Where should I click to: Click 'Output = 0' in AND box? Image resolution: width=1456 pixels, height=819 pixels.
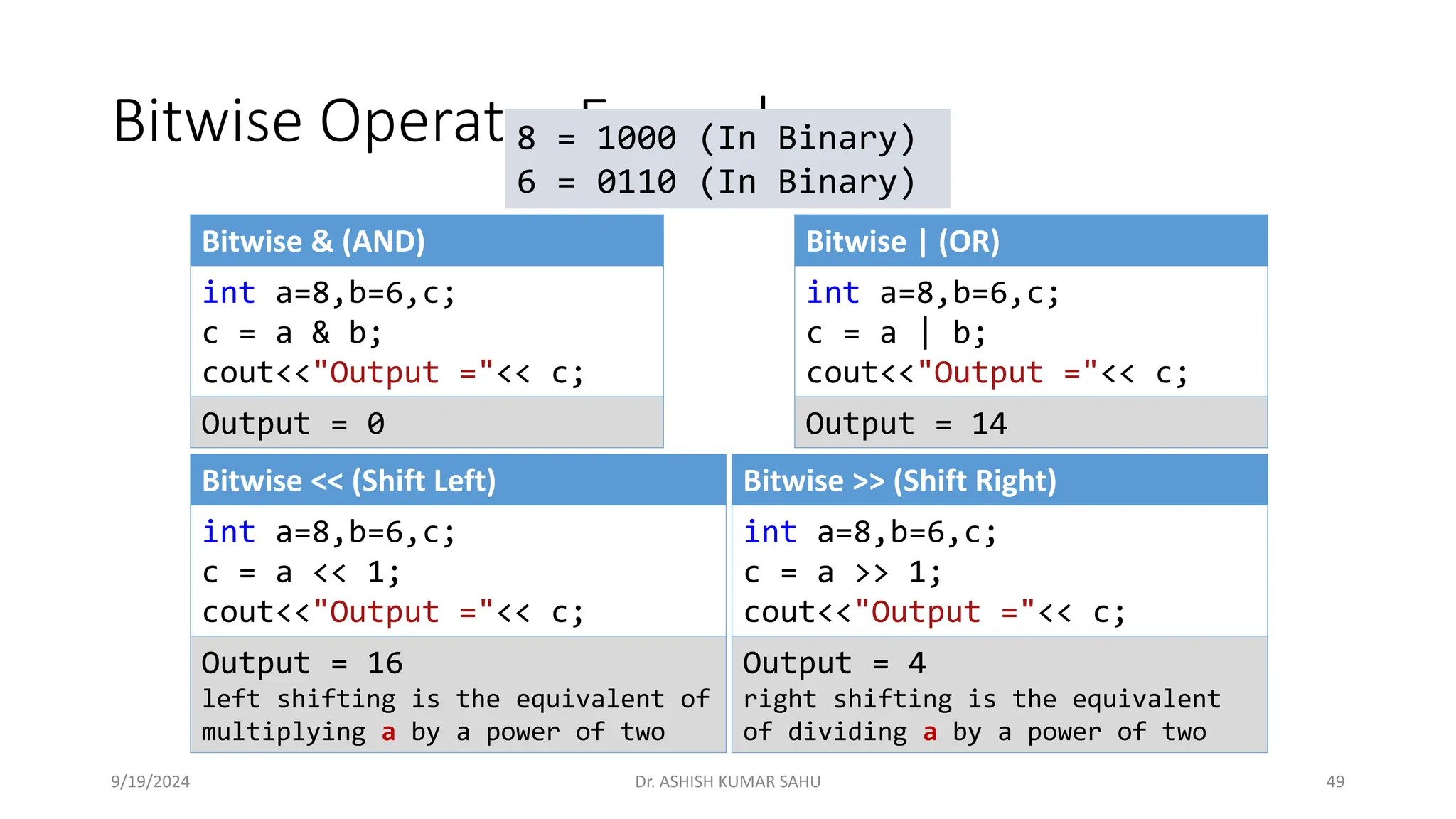click(294, 424)
